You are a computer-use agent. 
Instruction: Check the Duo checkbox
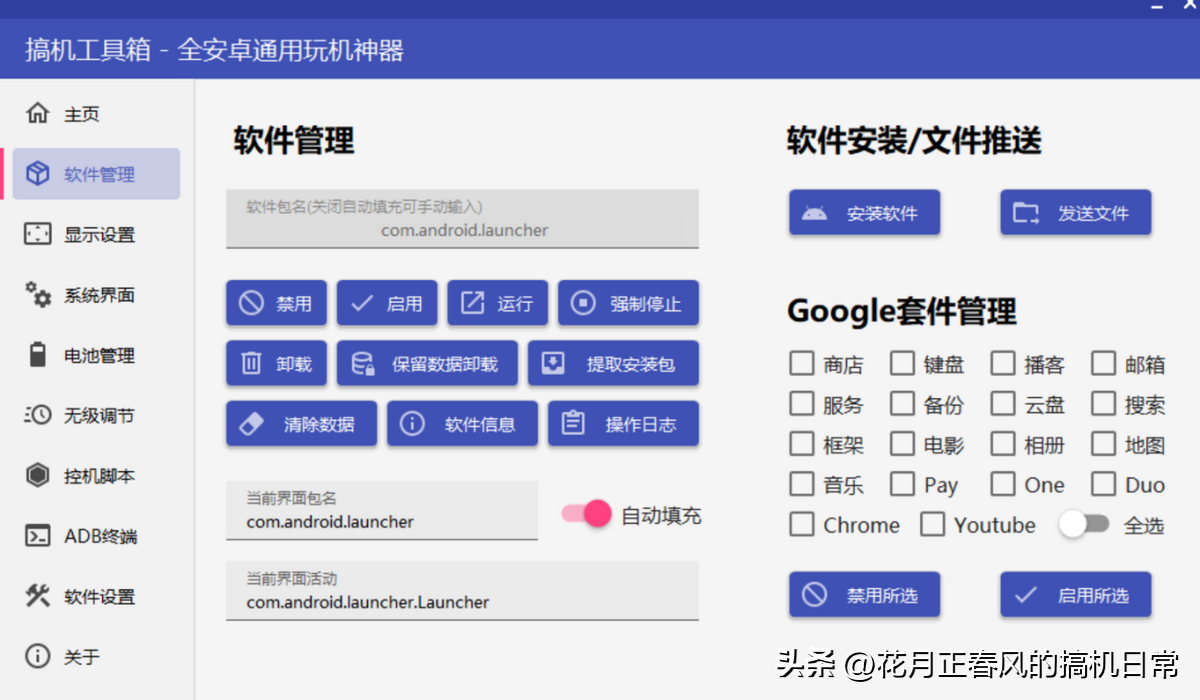click(1103, 484)
